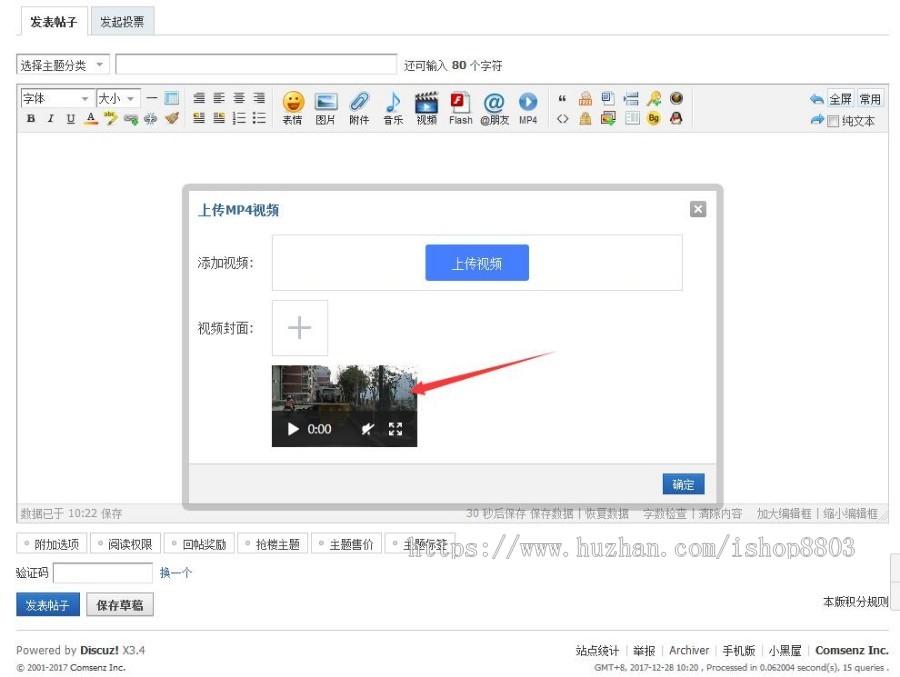This screenshot has width=900, height=677.
Task: Click the 上传视频 upload button
Action: (477, 262)
